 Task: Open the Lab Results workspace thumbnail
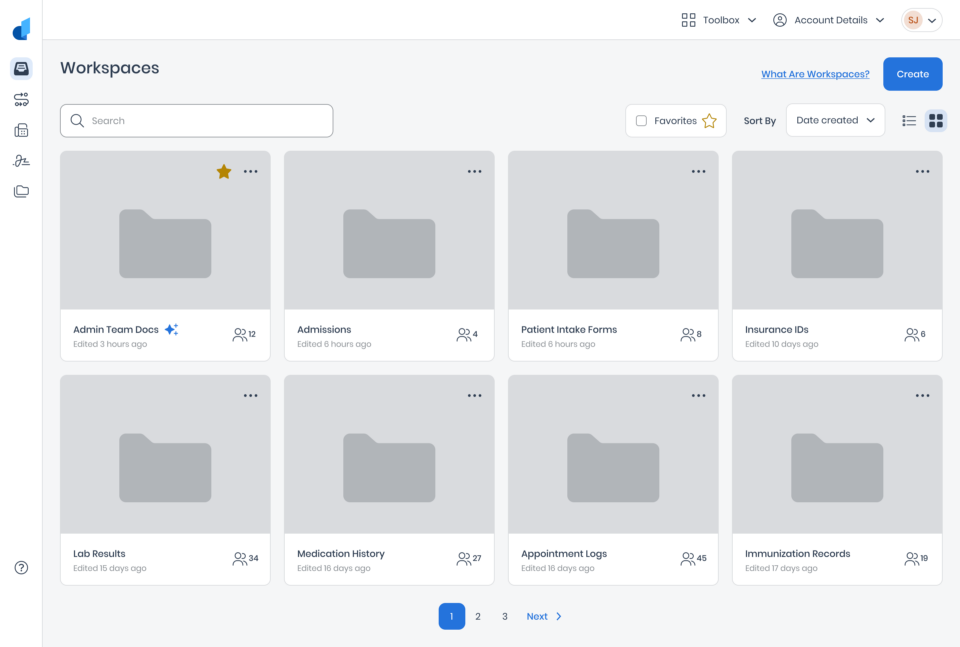(x=165, y=454)
